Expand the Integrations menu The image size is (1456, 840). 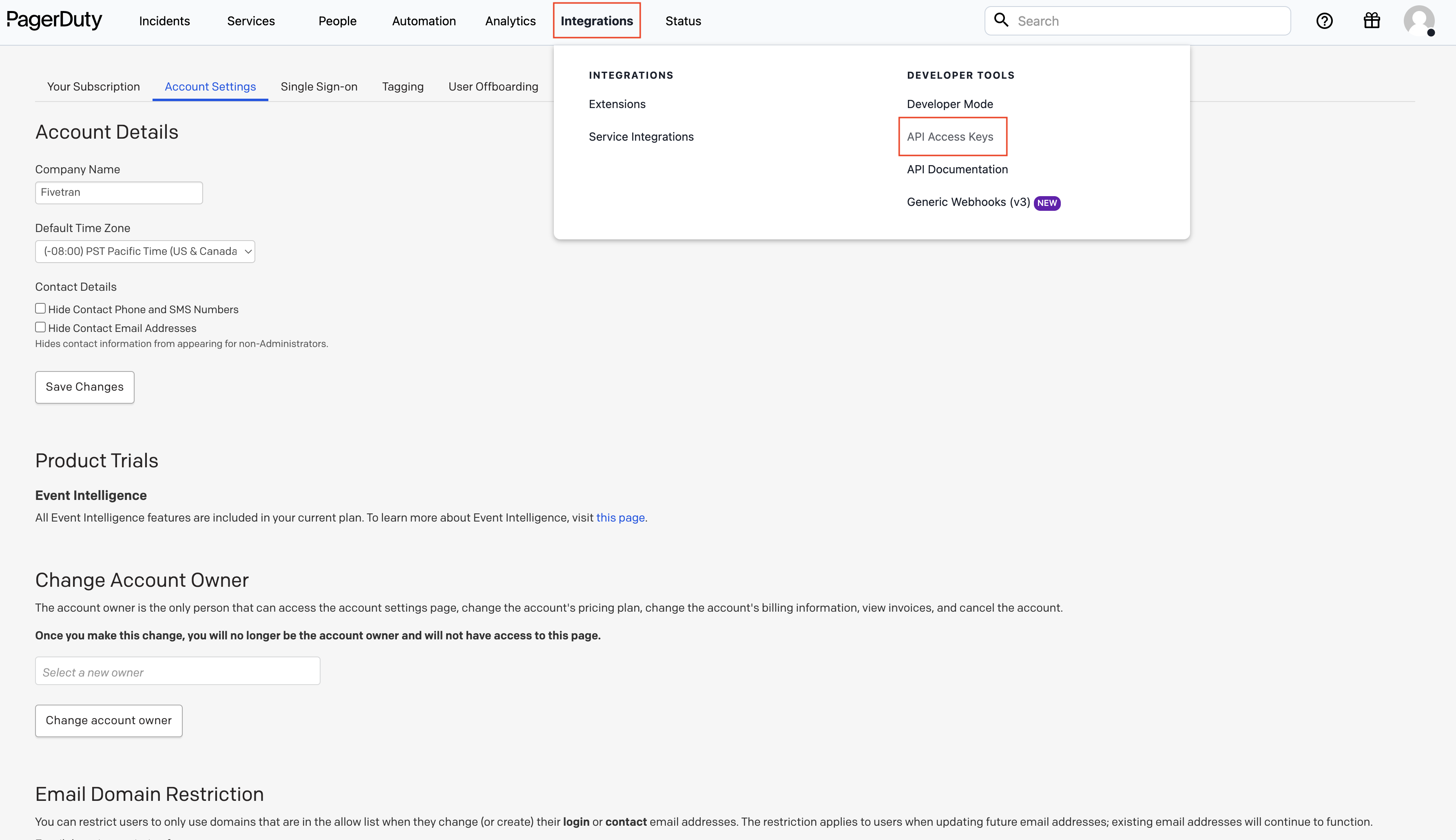click(x=597, y=20)
